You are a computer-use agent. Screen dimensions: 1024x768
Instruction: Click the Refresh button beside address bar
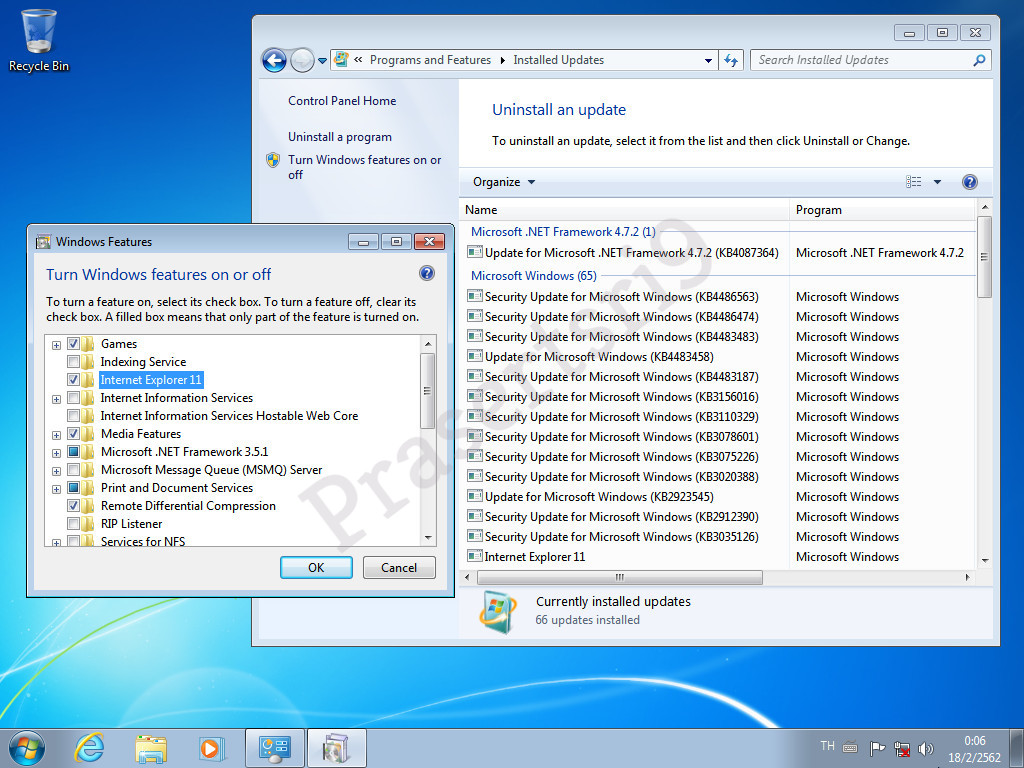[731, 60]
